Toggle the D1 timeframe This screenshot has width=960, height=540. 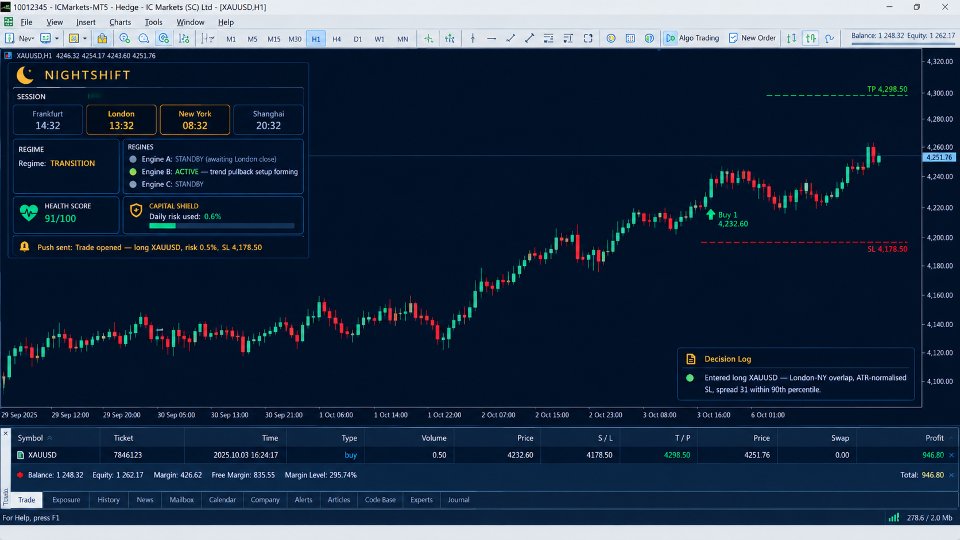click(358, 39)
